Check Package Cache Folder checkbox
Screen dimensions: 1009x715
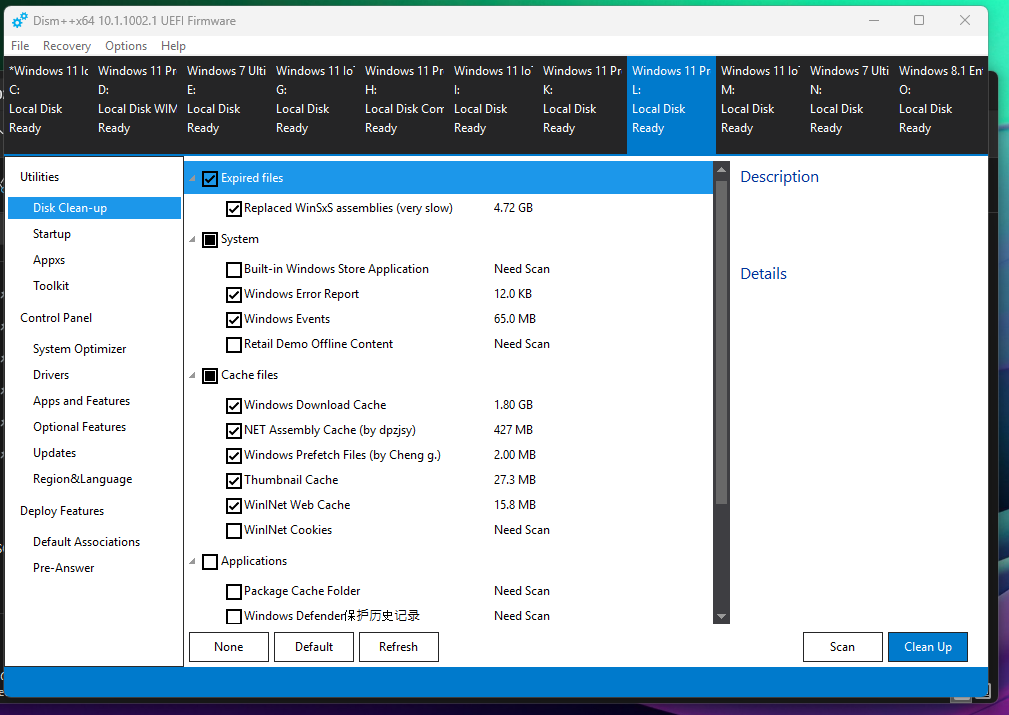point(234,591)
